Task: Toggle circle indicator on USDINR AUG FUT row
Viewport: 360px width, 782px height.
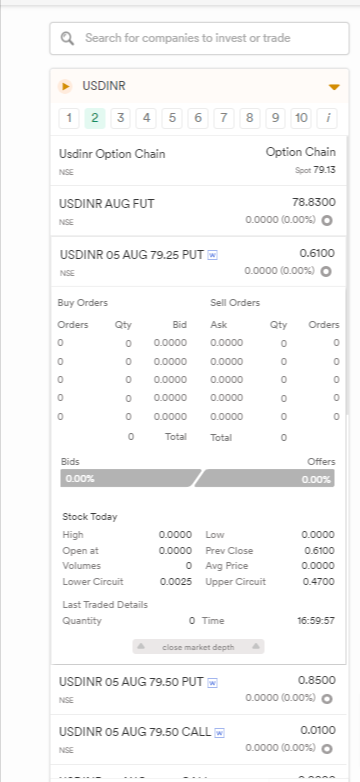Action: (327, 220)
